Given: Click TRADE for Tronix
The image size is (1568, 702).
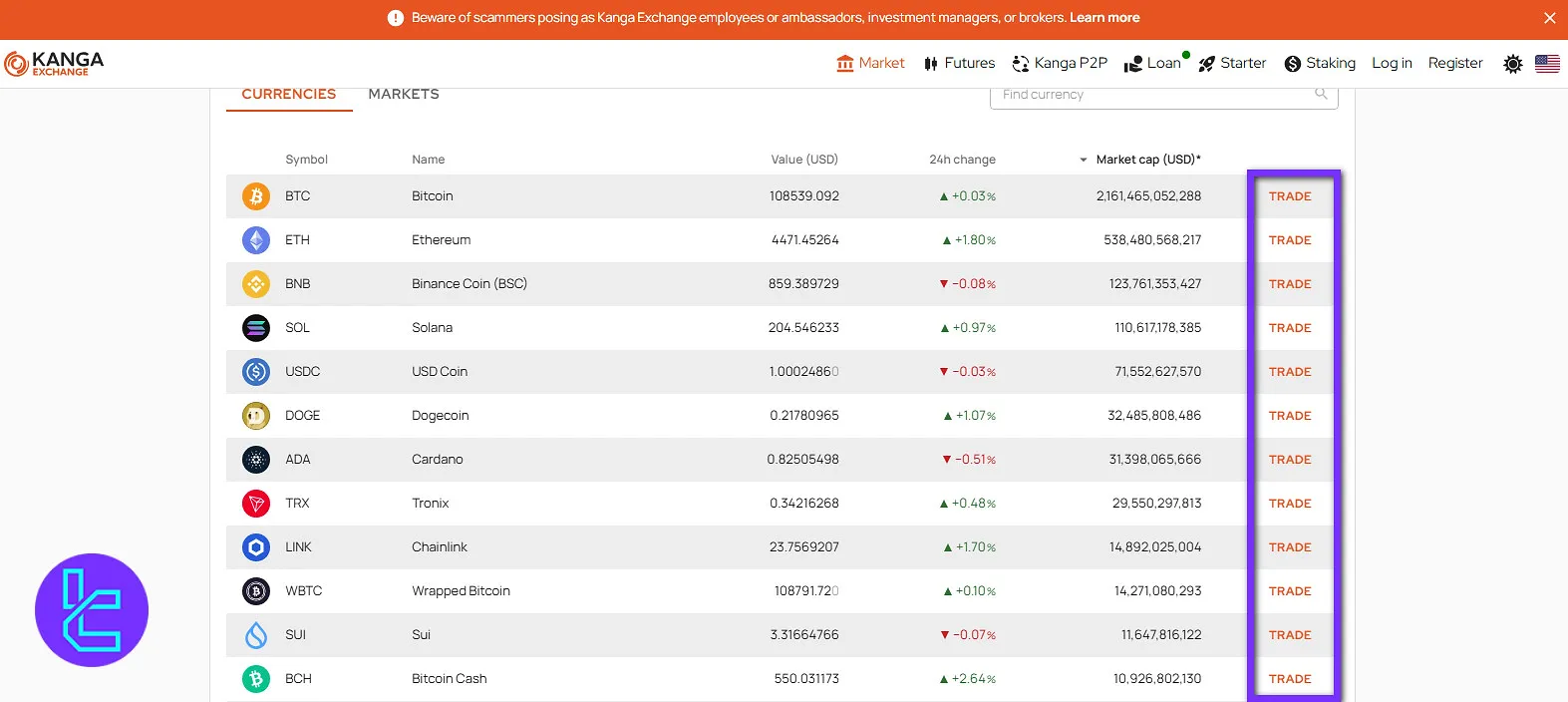Looking at the screenshot, I should tap(1290, 504).
